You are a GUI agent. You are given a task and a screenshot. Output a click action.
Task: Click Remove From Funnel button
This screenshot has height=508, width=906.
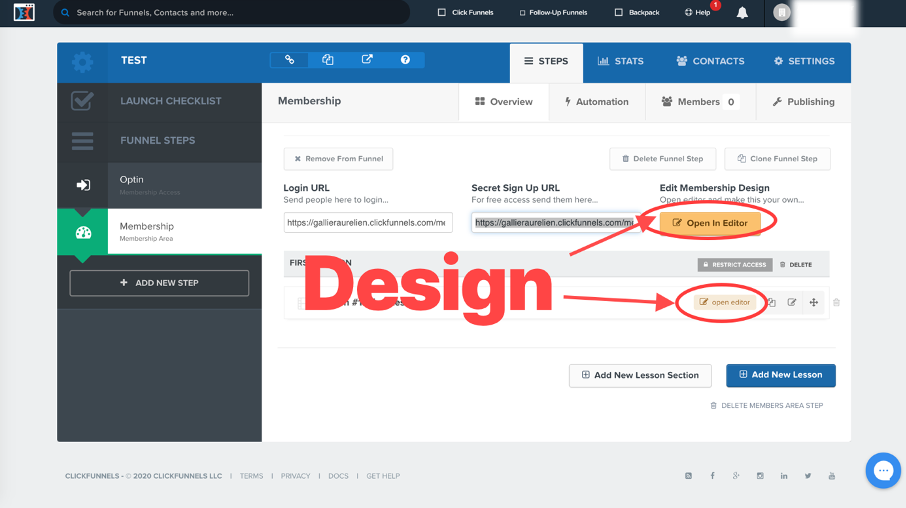(338, 159)
